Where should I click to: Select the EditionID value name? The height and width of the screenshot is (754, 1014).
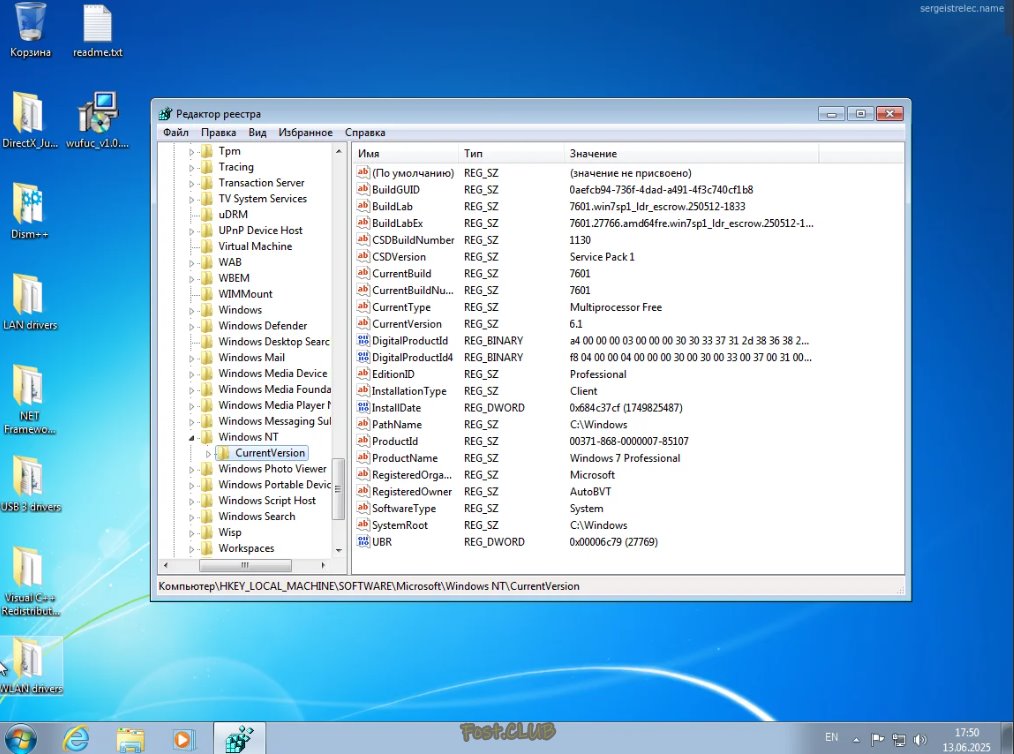click(x=393, y=374)
